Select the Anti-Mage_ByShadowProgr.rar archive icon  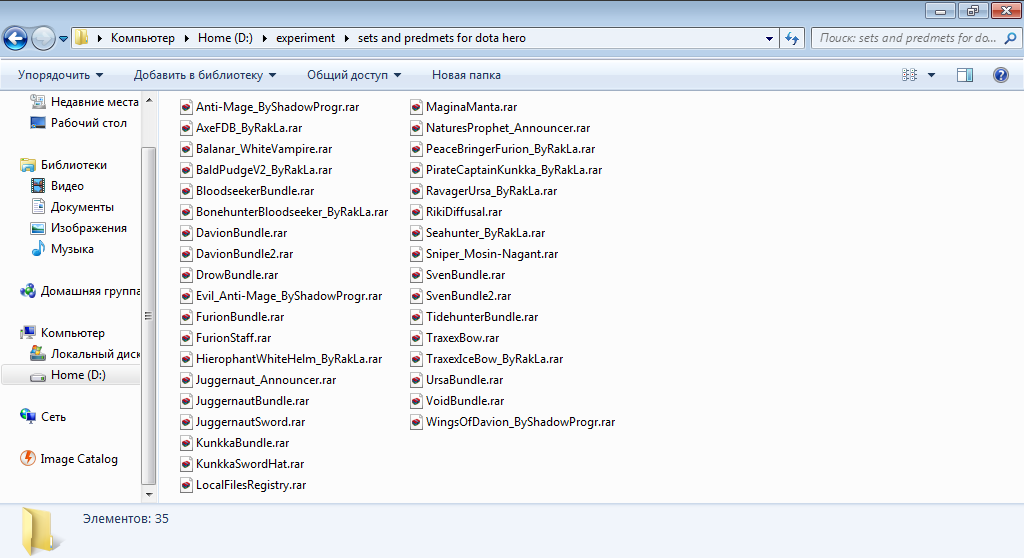(x=186, y=107)
